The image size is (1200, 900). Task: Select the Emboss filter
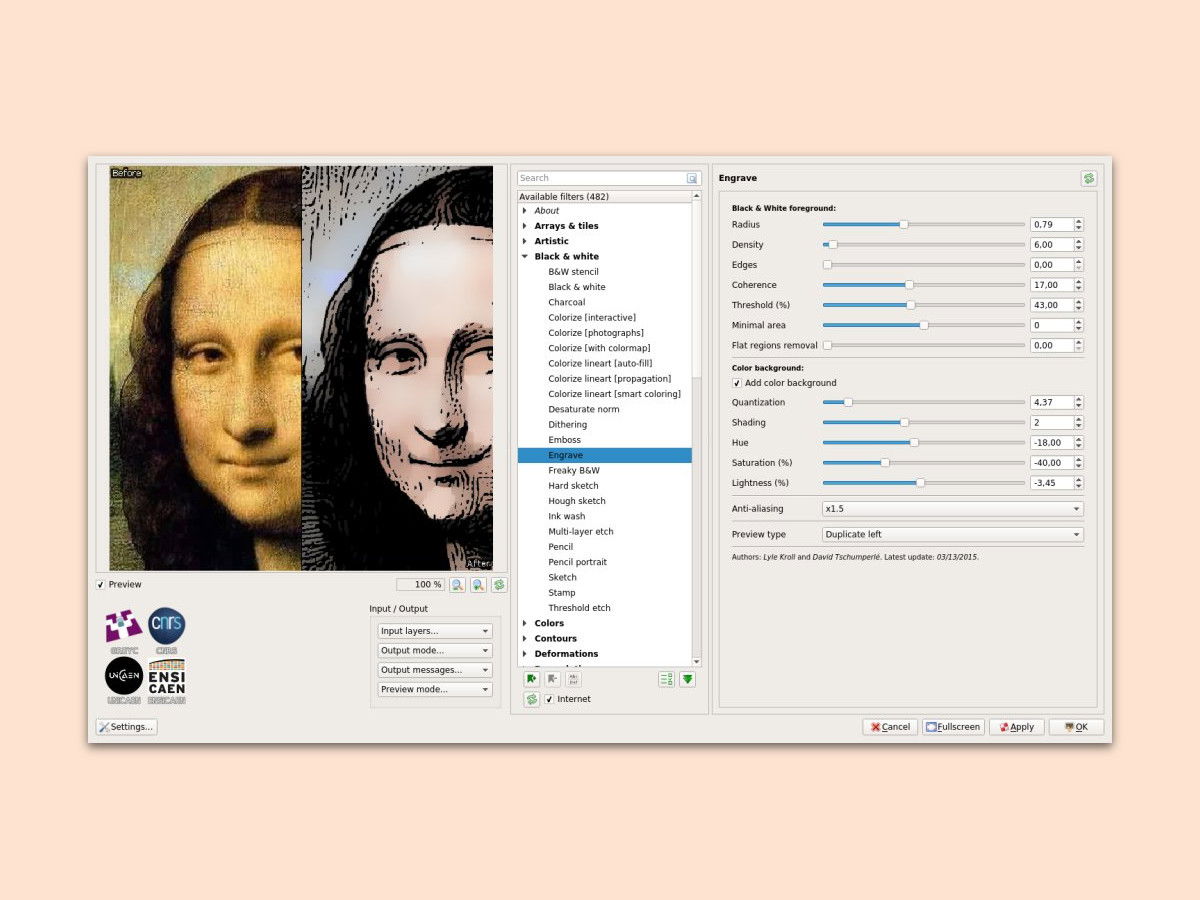[x=564, y=440]
